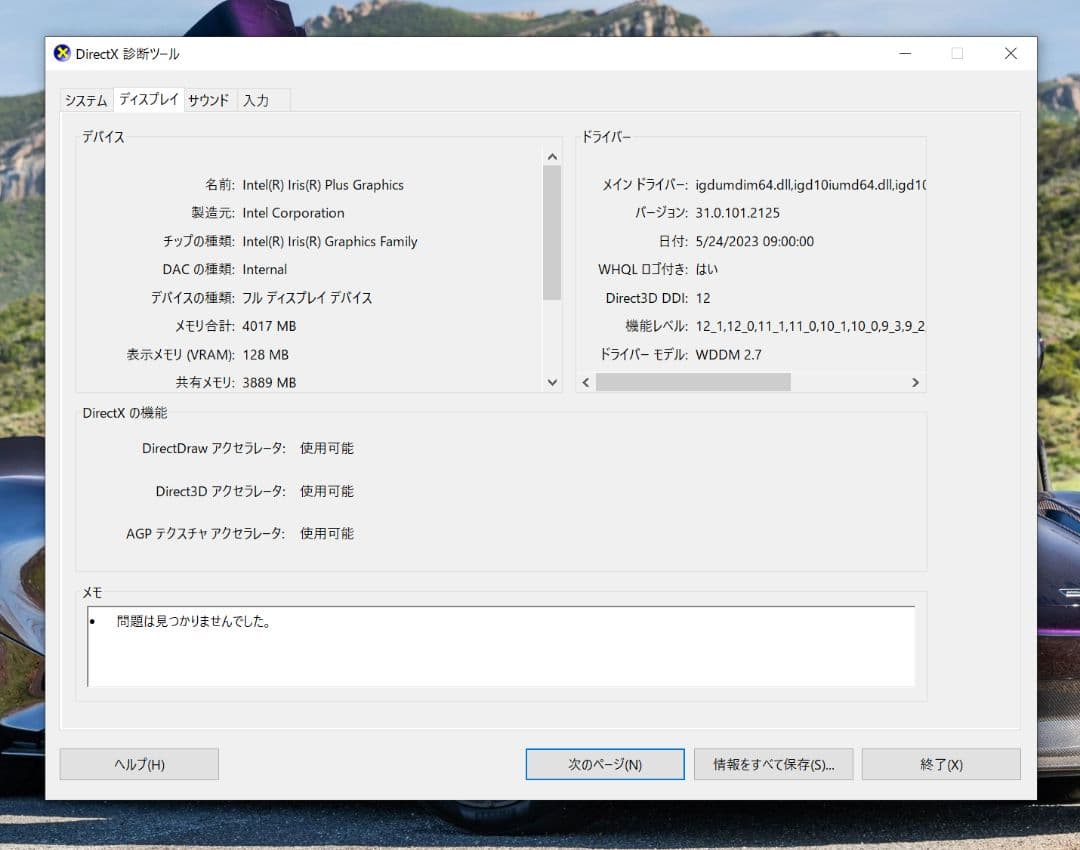Open help with the ヘルプ(H) button
This screenshot has width=1080, height=850.
point(139,764)
